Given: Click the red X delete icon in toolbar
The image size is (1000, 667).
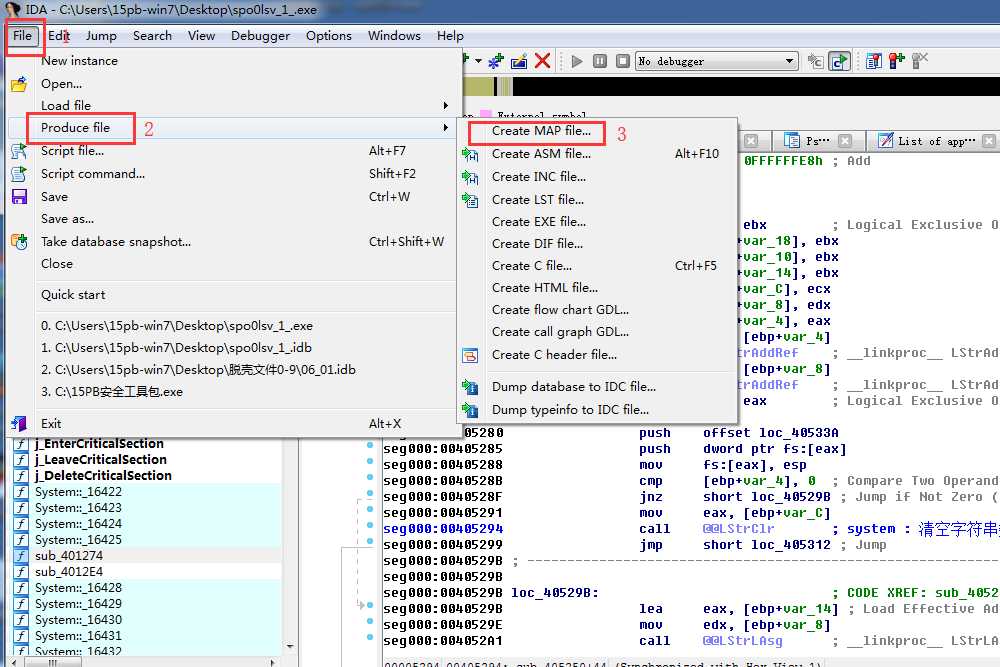Looking at the screenshot, I should click(542, 61).
